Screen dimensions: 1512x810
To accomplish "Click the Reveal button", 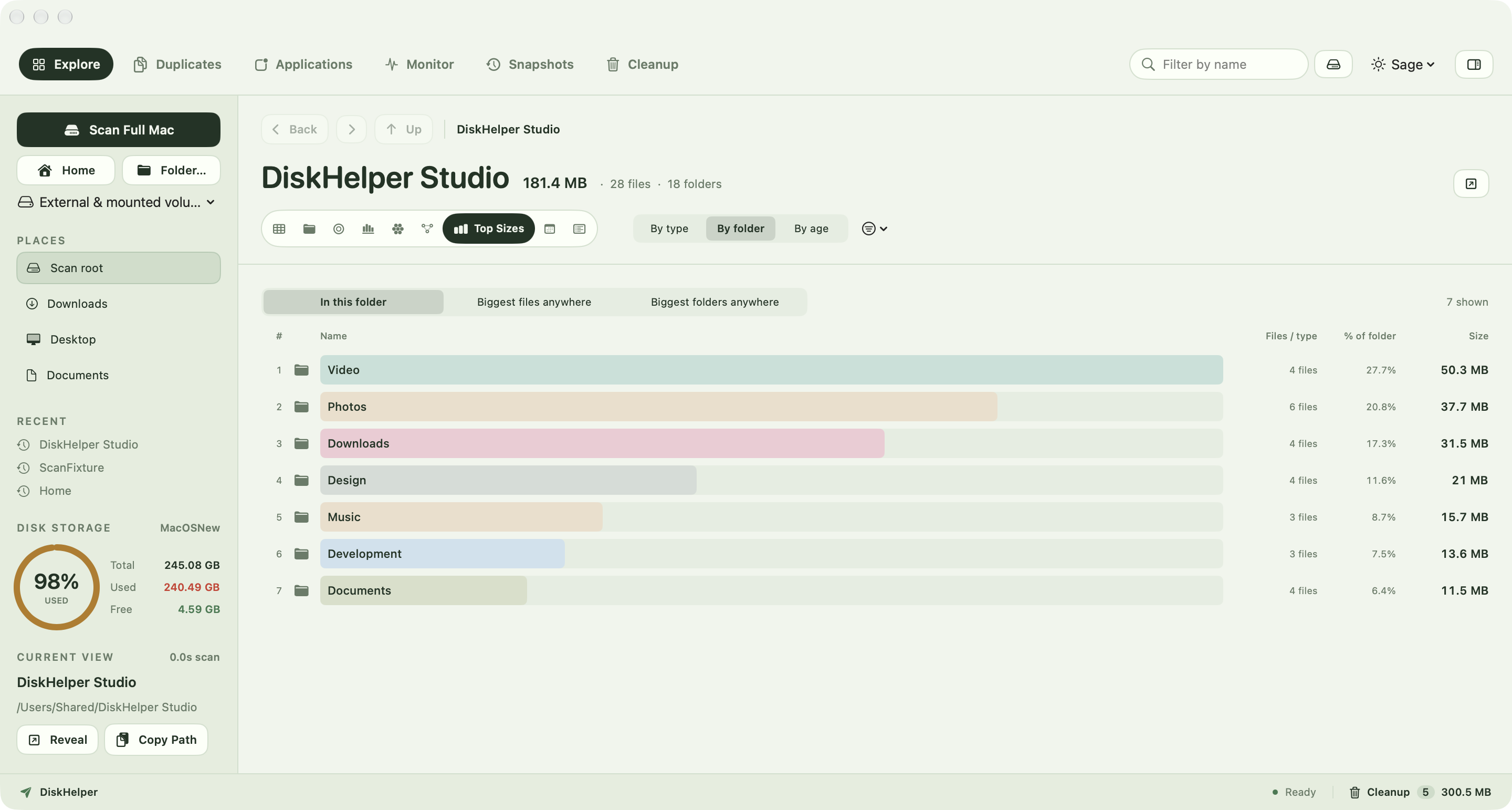I will click(58, 740).
